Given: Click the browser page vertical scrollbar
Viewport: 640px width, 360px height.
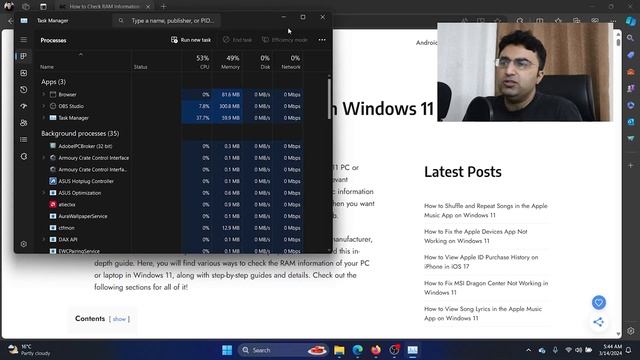Looking at the screenshot, I should pyautogui.click(x=618, y=42).
